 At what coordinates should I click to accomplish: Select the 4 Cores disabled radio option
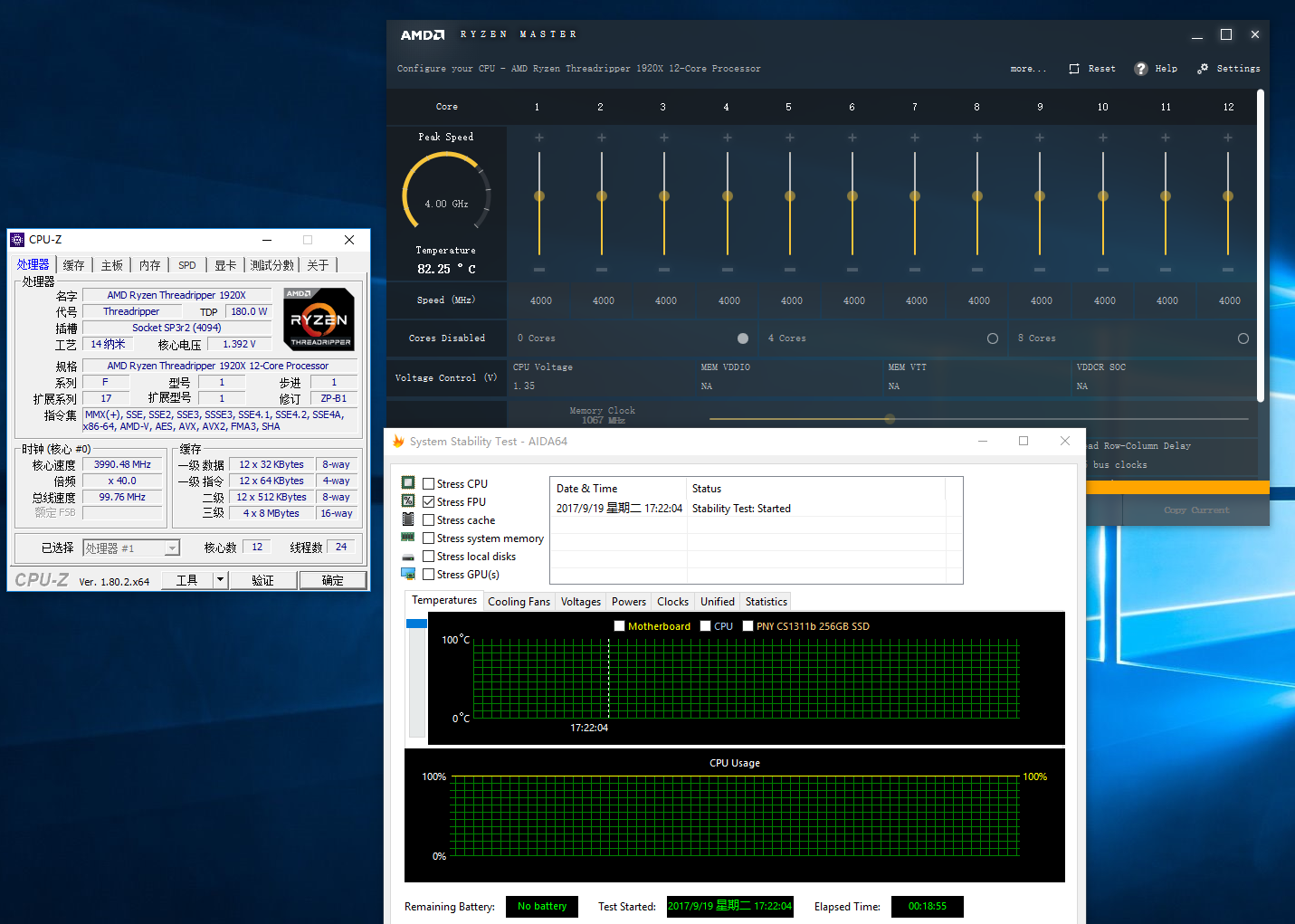pyautogui.click(x=993, y=338)
